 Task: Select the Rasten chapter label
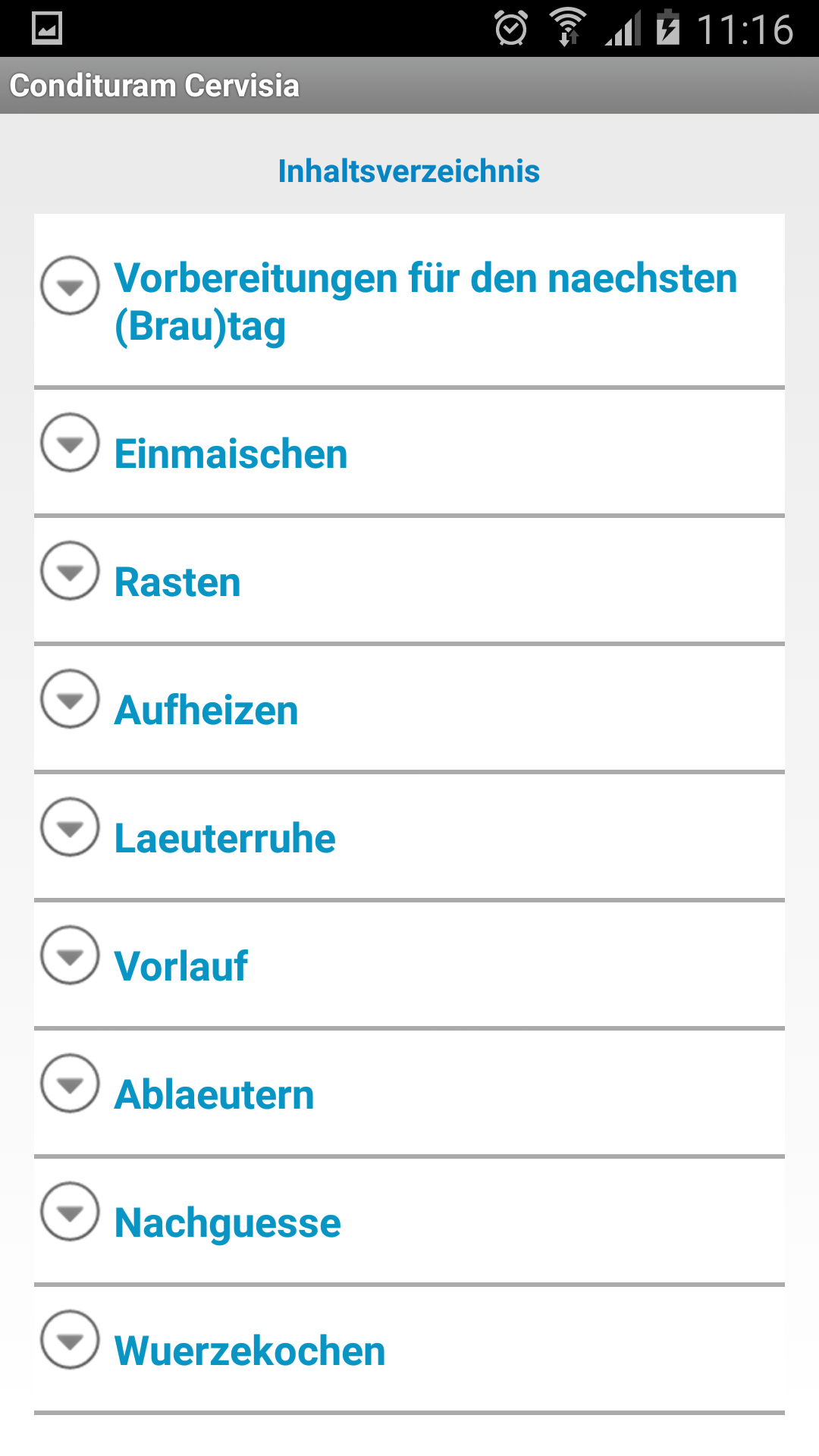tap(177, 582)
